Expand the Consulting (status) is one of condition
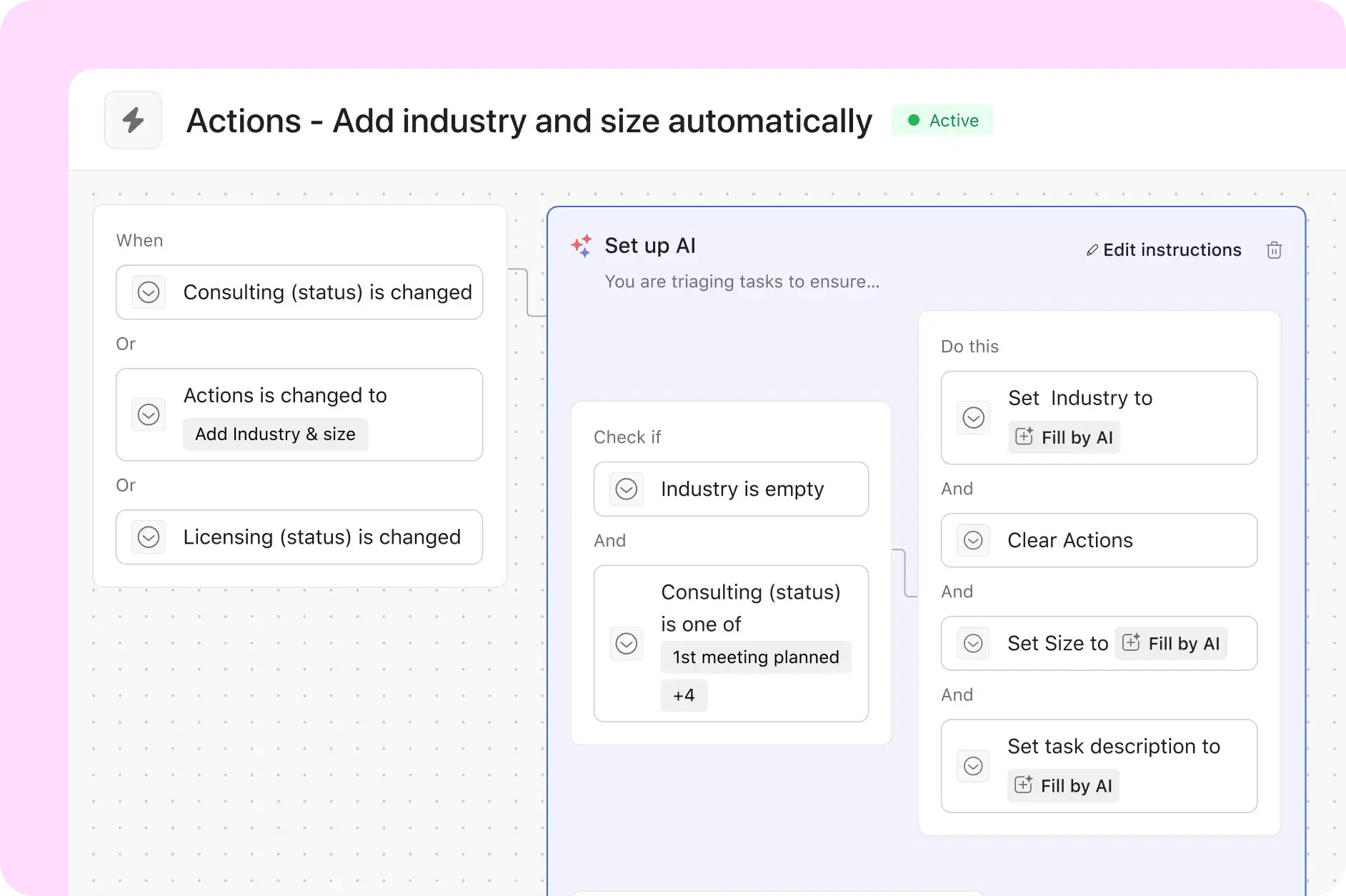The width and height of the screenshot is (1346, 896). pos(627,643)
